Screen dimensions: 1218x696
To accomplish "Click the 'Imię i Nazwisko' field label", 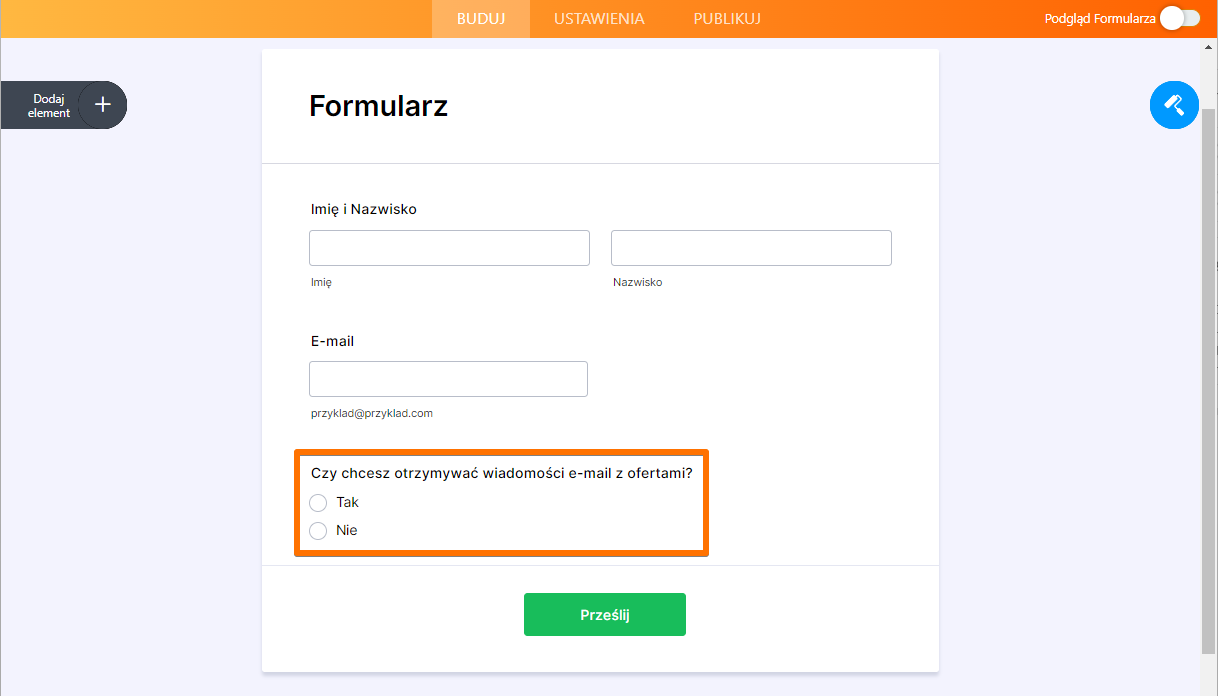I will point(364,209).
